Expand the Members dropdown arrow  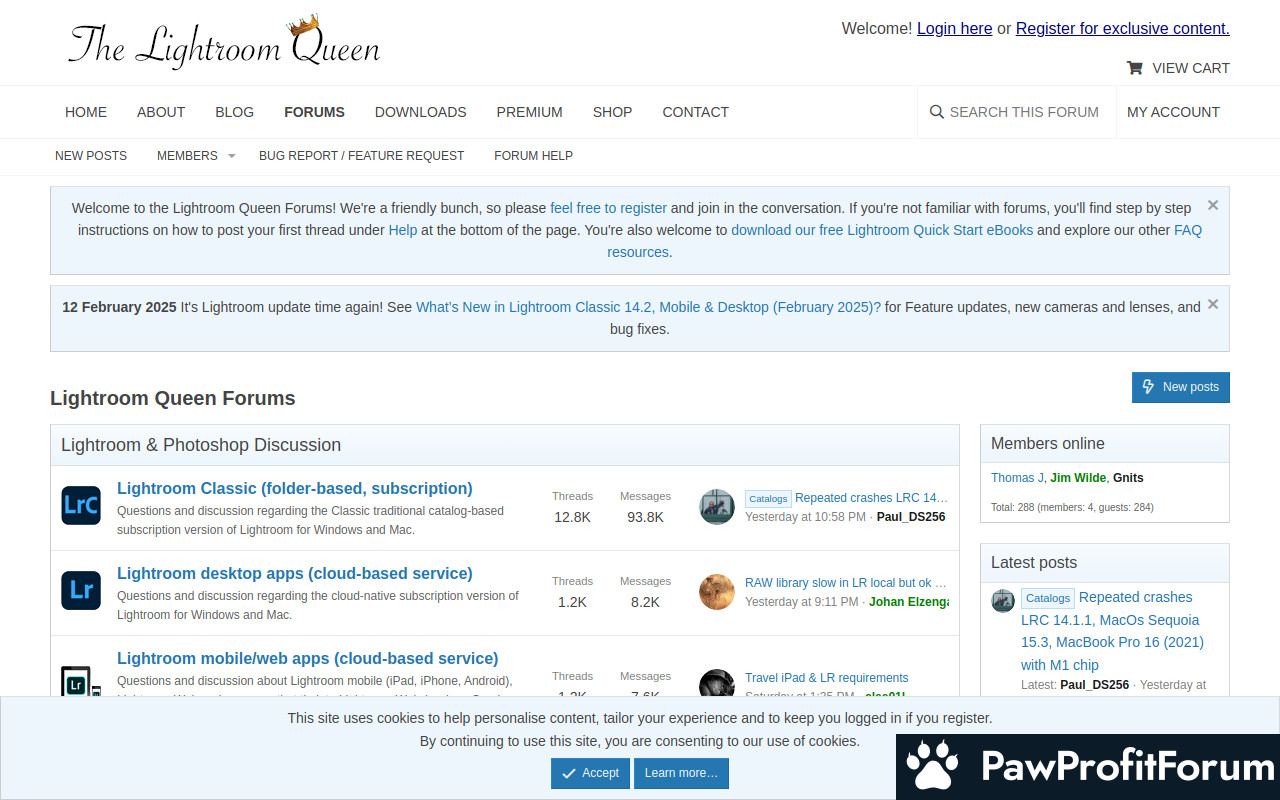[x=231, y=156]
